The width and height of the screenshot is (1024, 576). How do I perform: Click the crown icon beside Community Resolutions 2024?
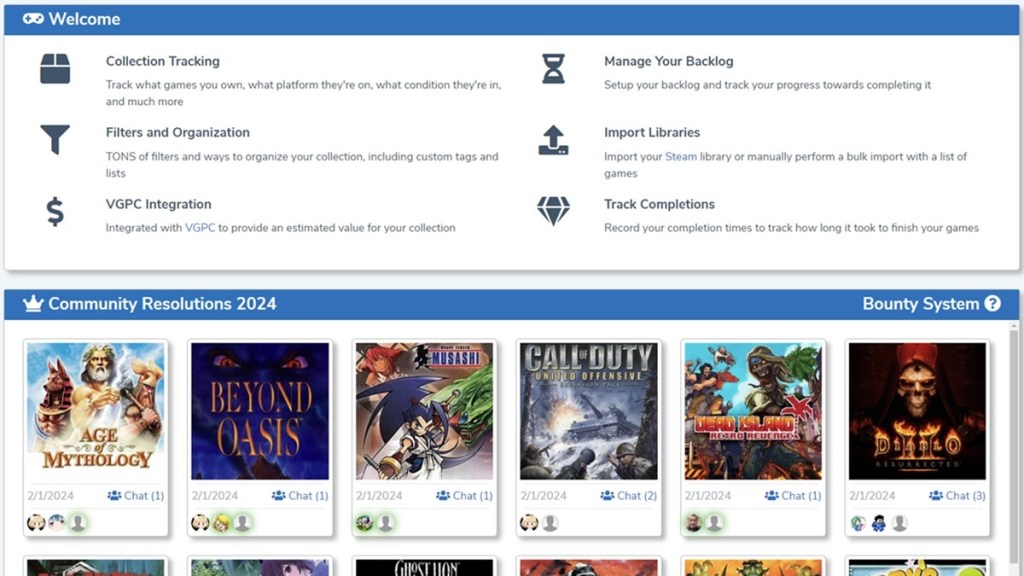31,303
